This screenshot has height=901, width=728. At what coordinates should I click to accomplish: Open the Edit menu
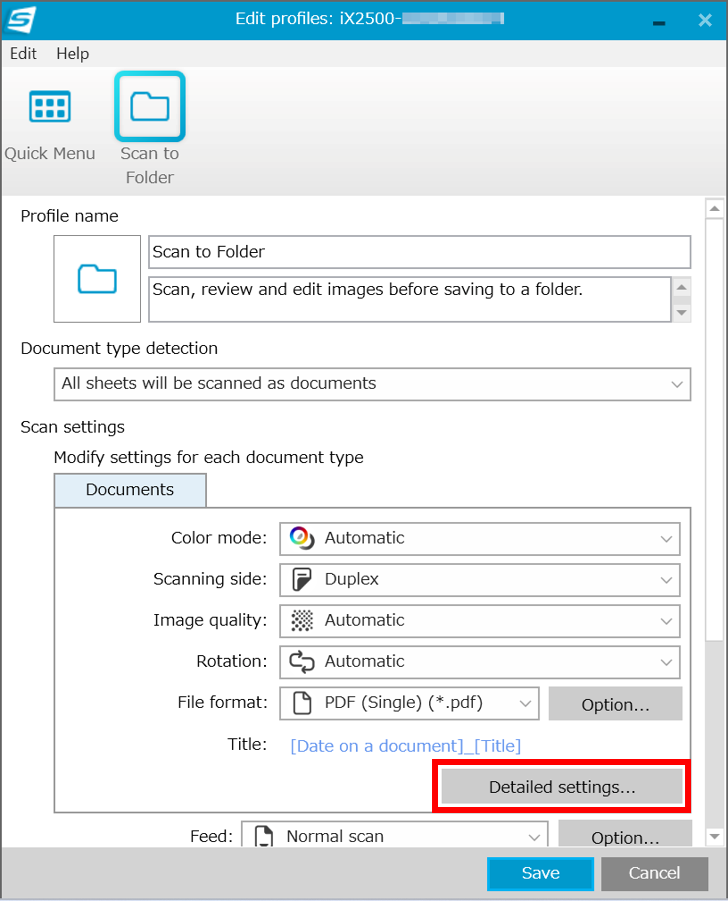pos(24,53)
